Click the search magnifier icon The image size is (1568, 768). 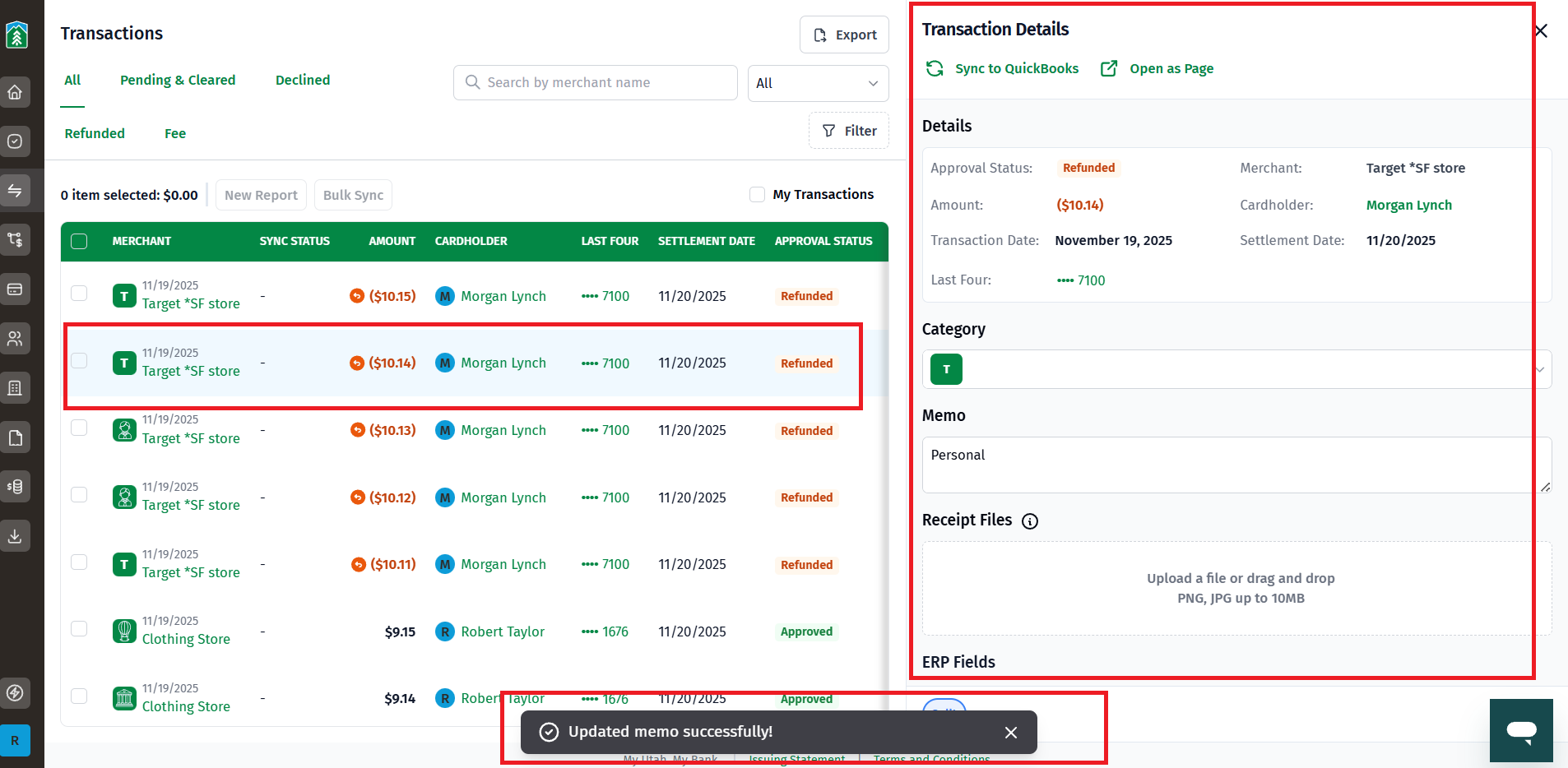click(472, 82)
